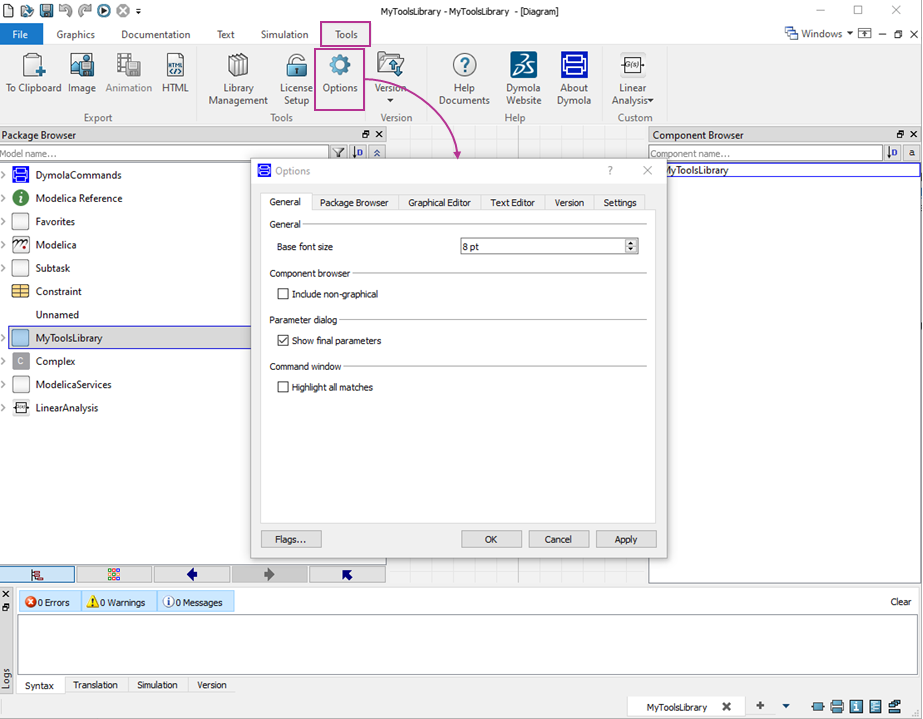Image resolution: width=923 pixels, height=719 pixels.
Task: Open License Setup tool
Action: [296, 79]
